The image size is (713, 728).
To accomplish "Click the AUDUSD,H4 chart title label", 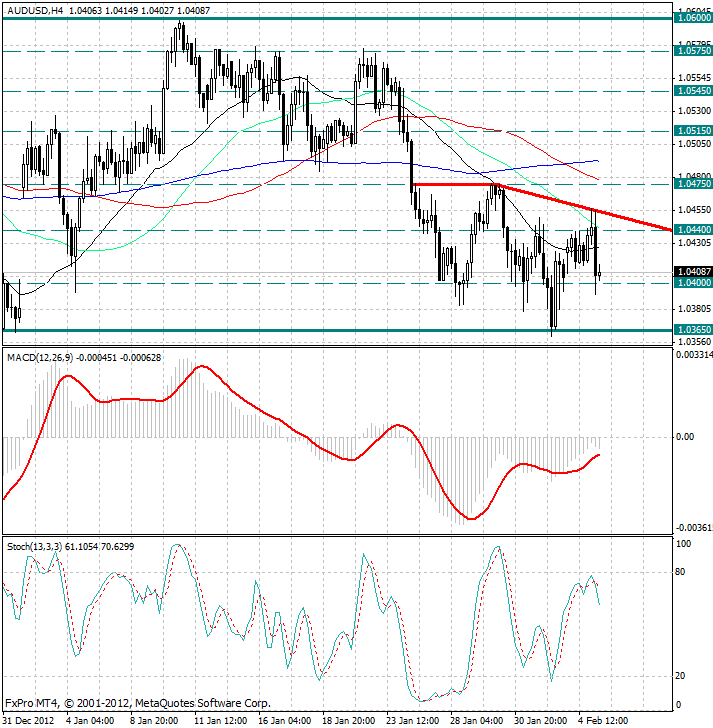I will [x=34, y=9].
